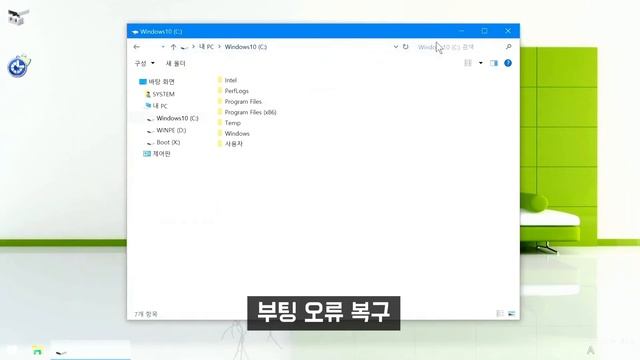Viewport: 640px width, 360px height.
Task: Select the Program Files (x86) folder
Action: (247, 112)
